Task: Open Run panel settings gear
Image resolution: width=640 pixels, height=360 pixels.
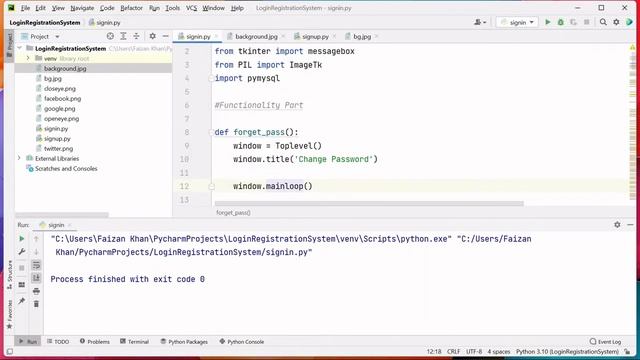Action: [x=617, y=225]
